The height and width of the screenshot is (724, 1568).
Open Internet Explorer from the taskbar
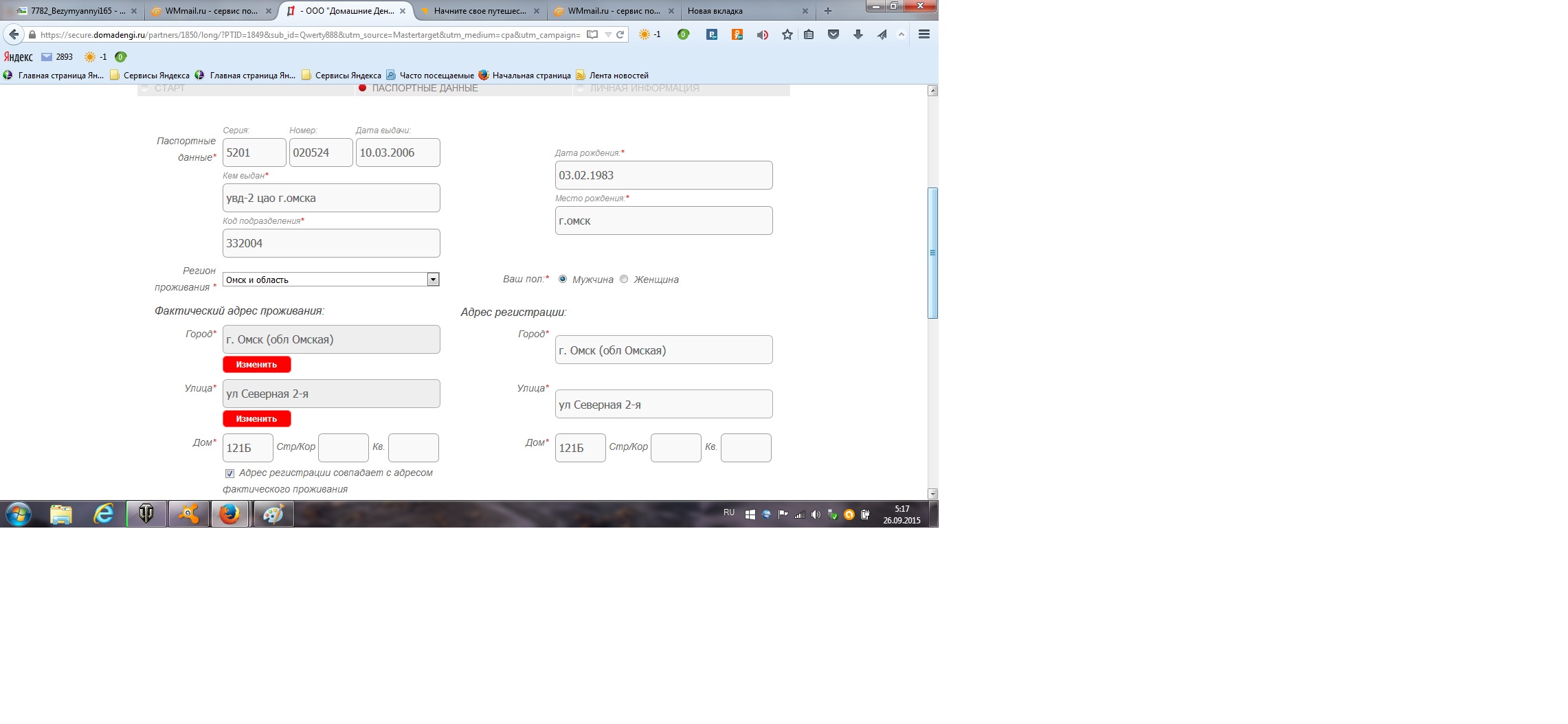104,514
